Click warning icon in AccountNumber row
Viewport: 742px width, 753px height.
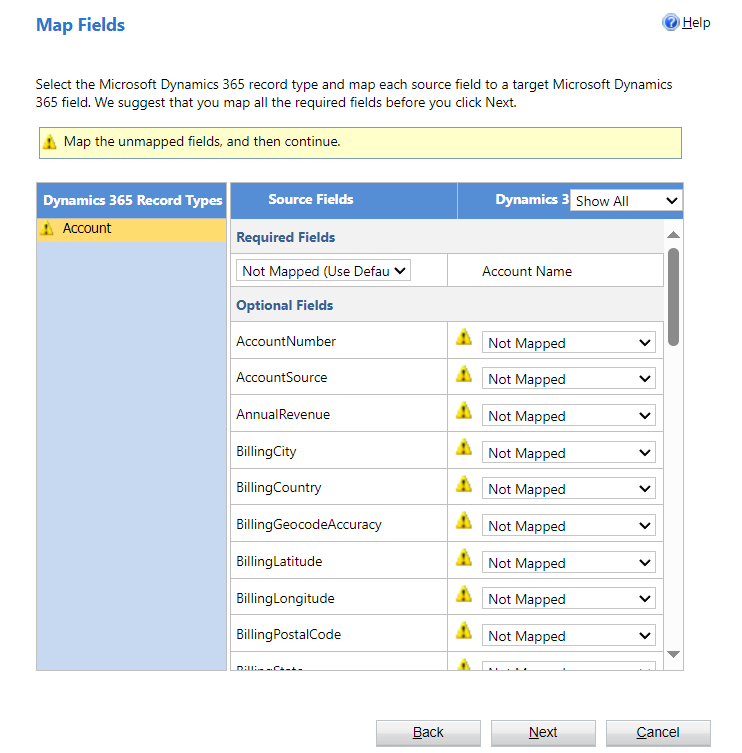coord(463,337)
